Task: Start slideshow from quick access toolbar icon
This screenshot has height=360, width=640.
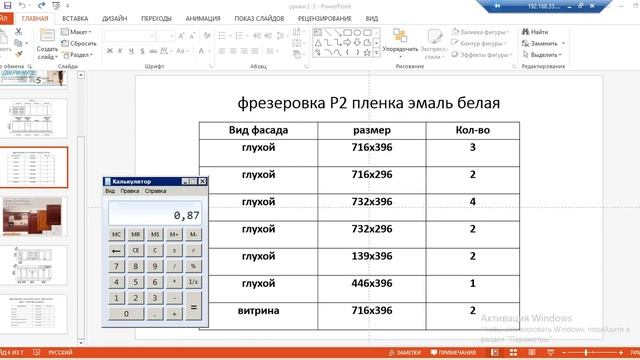Action: pos(56,5)
